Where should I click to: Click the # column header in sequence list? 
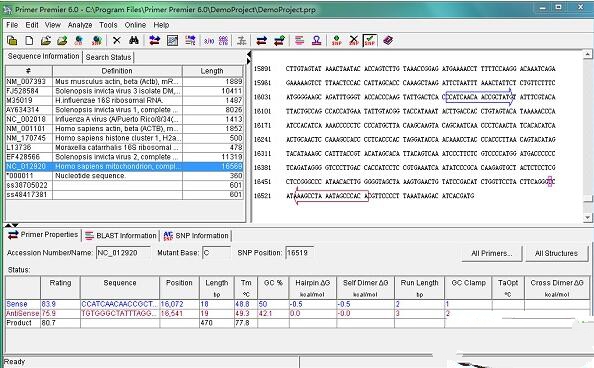coord(28,71)
